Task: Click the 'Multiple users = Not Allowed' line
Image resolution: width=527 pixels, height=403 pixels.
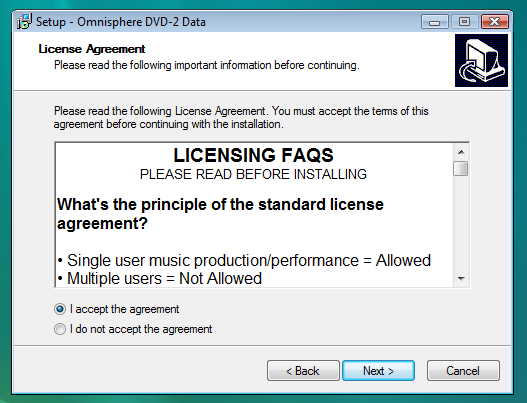Action: coord(160,278)
